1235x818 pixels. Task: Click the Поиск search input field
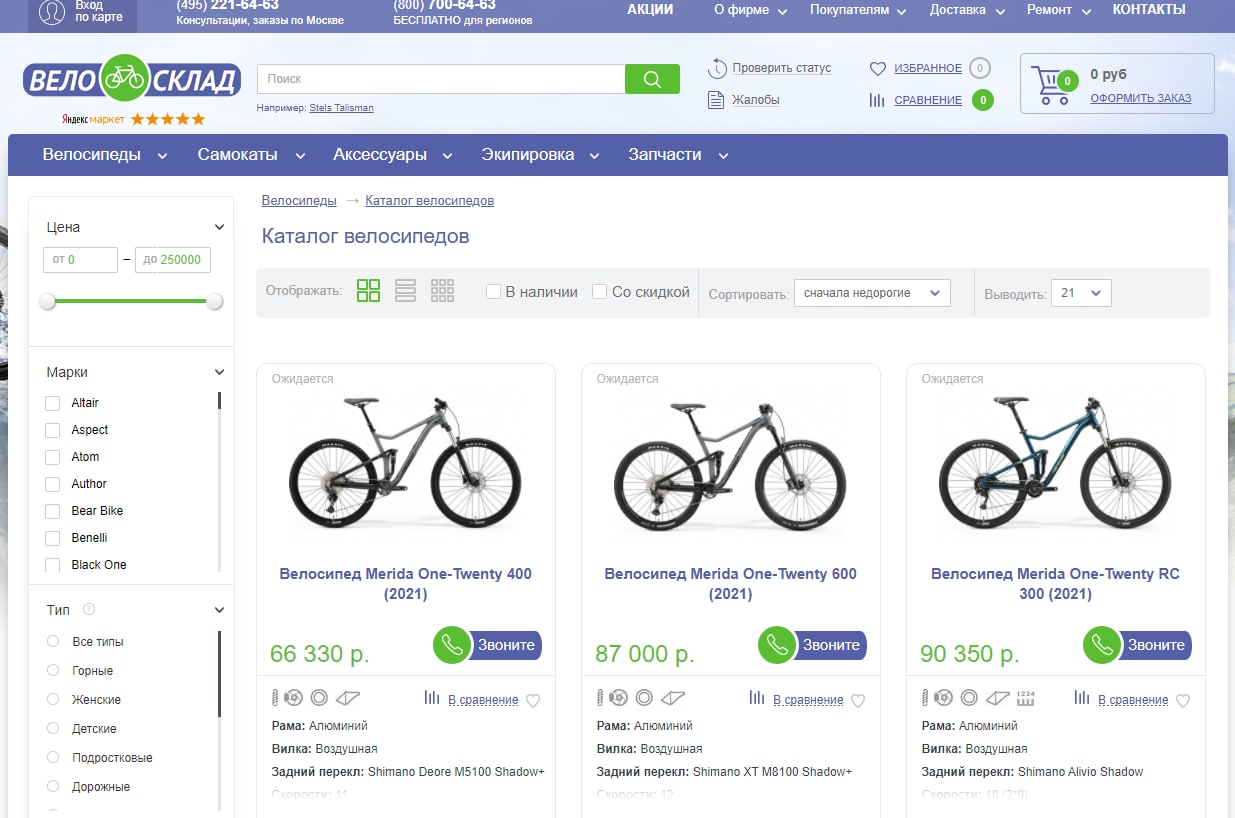441,79
